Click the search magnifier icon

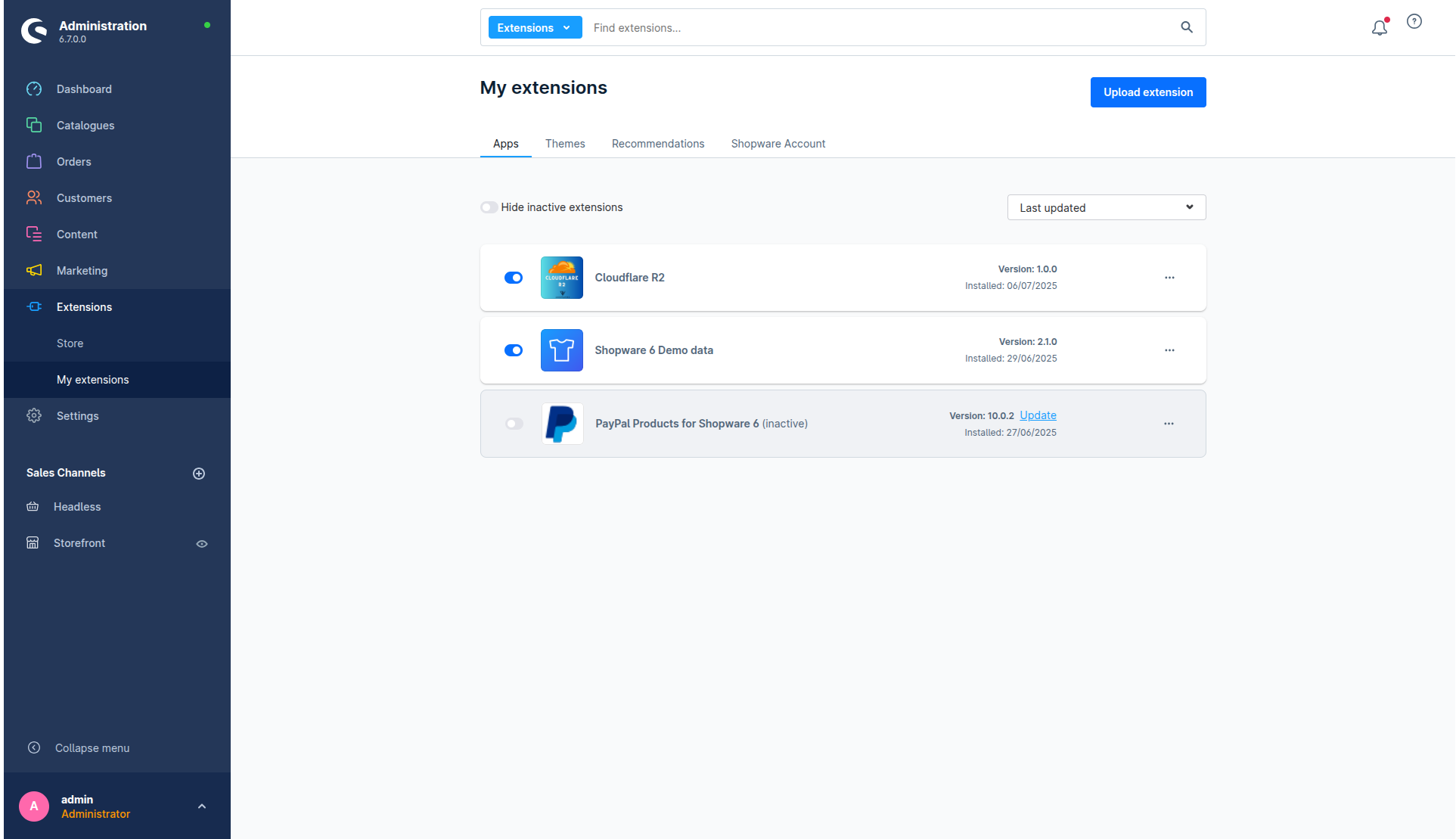(1187, 27)
